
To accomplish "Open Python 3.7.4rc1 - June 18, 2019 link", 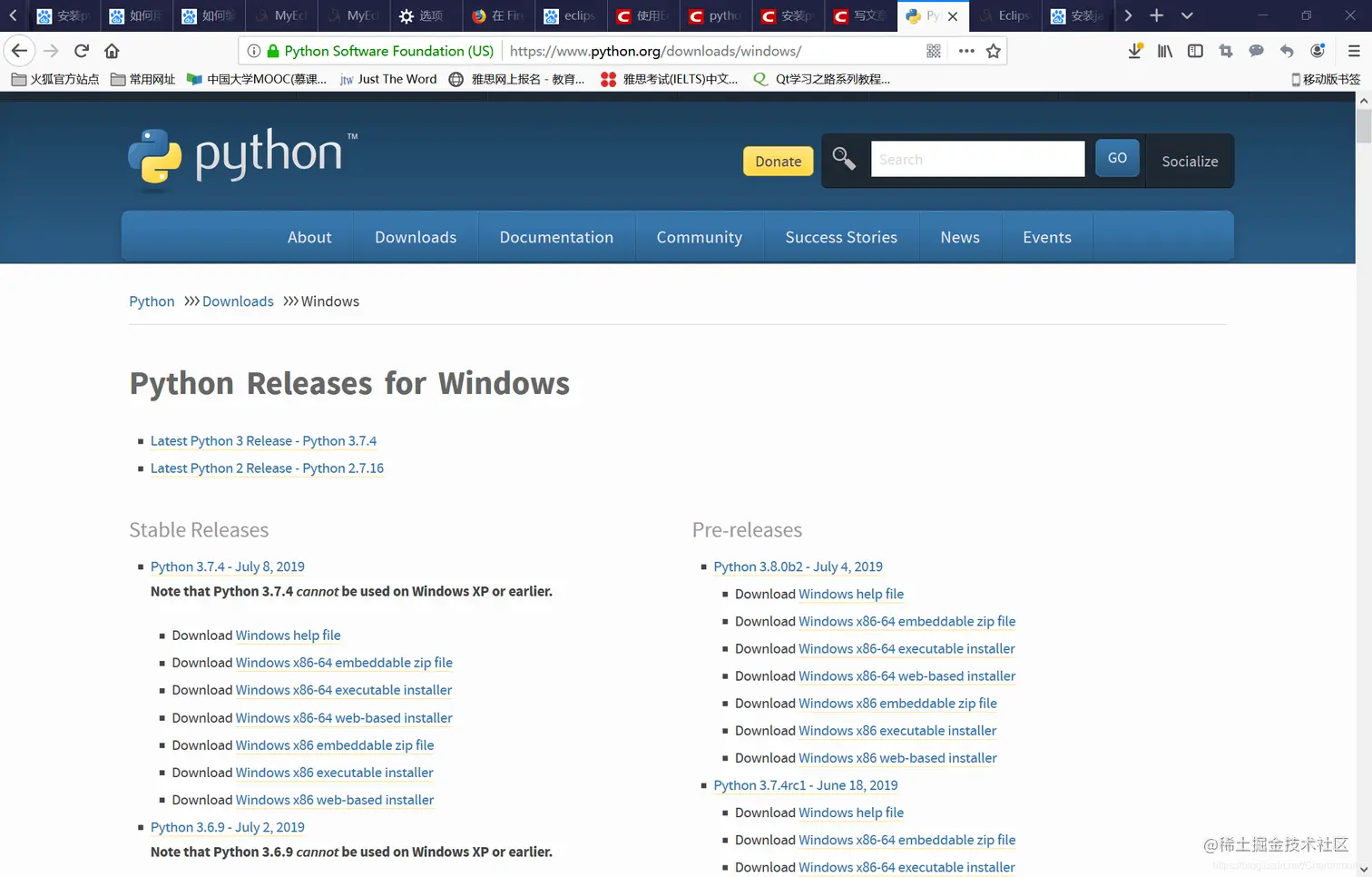I will point(806,785).
